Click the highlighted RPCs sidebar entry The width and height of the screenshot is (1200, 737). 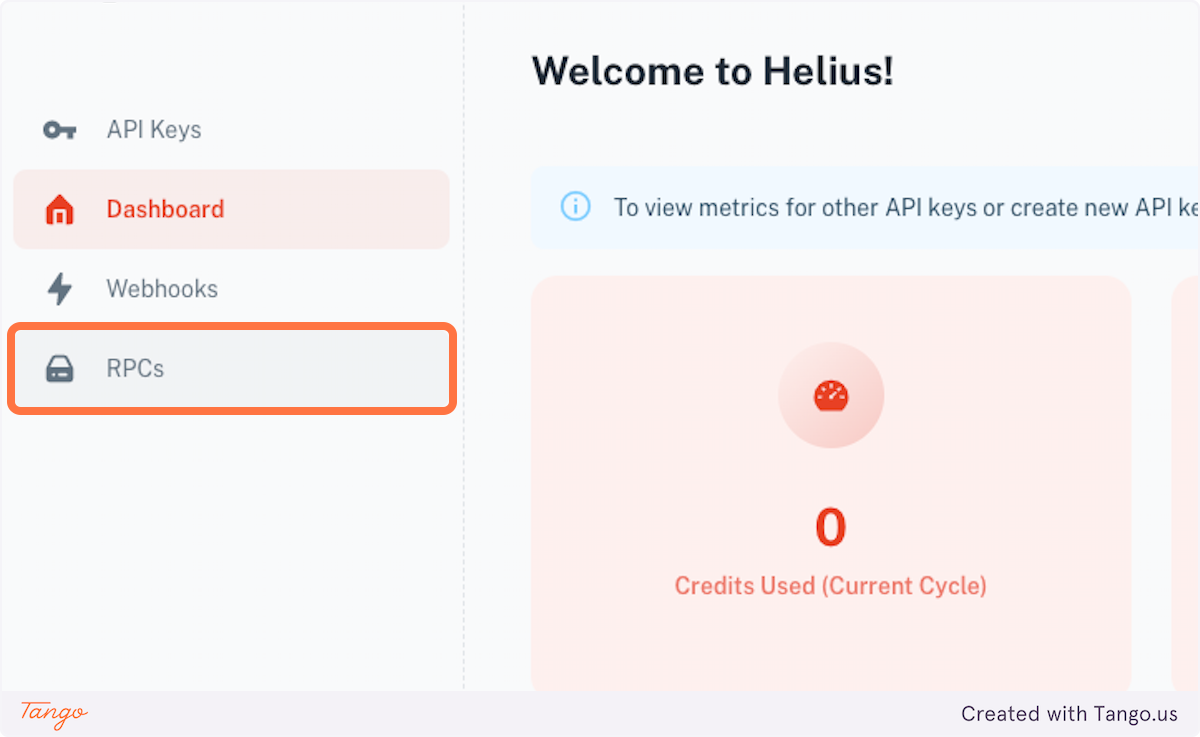(231, 368)
